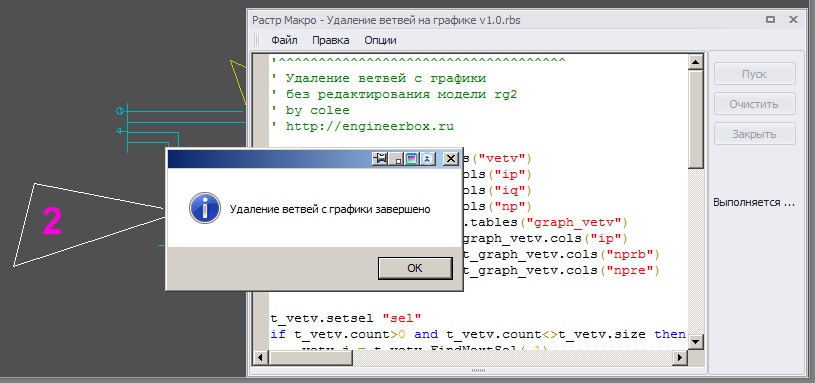Click the code editor scroll-down arrow

coord(695,341)
